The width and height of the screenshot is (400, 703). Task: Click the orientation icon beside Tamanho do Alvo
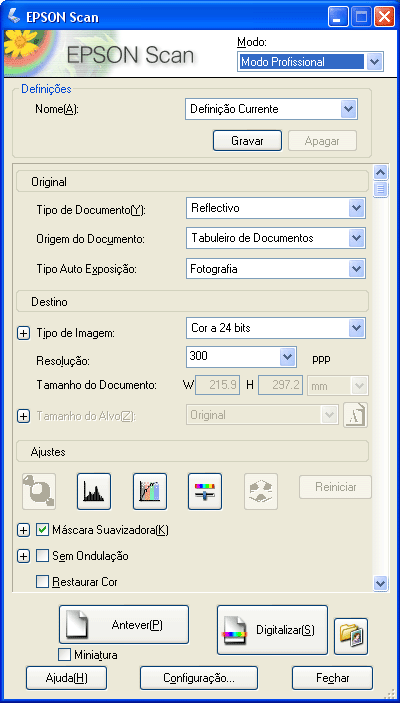[356, 415]
